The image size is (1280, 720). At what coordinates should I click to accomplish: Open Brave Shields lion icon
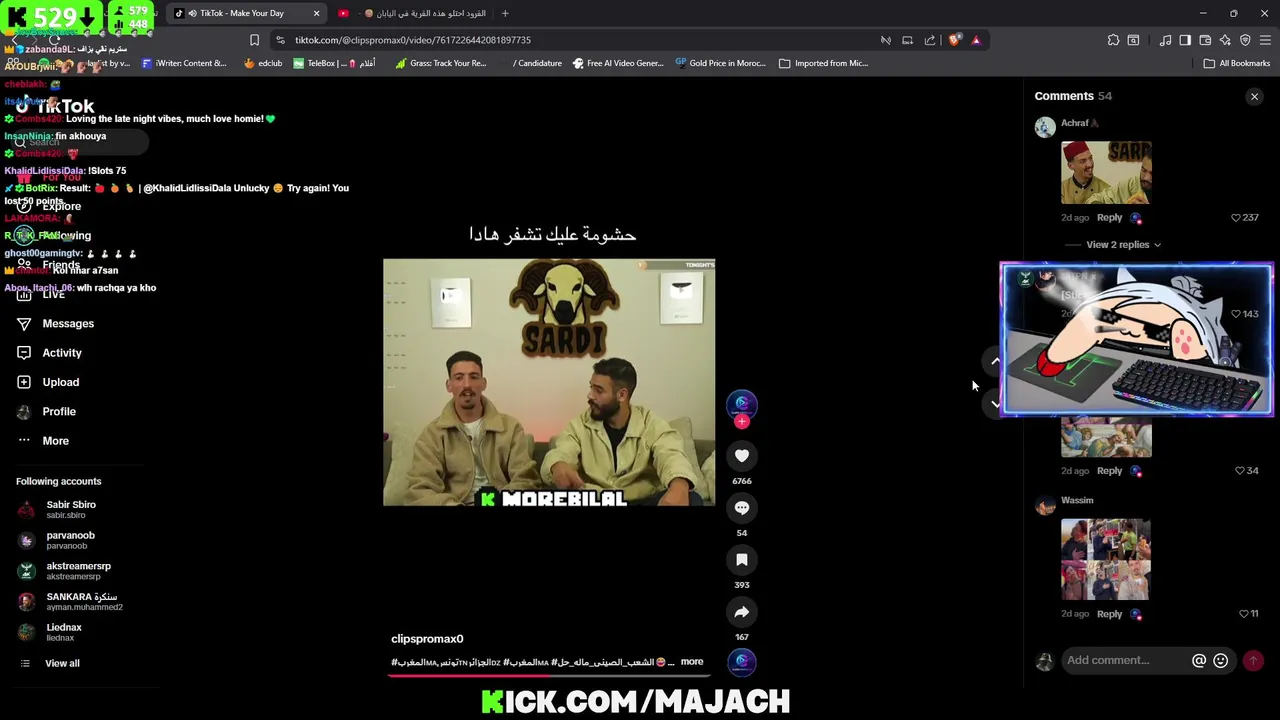pos(954,40)
